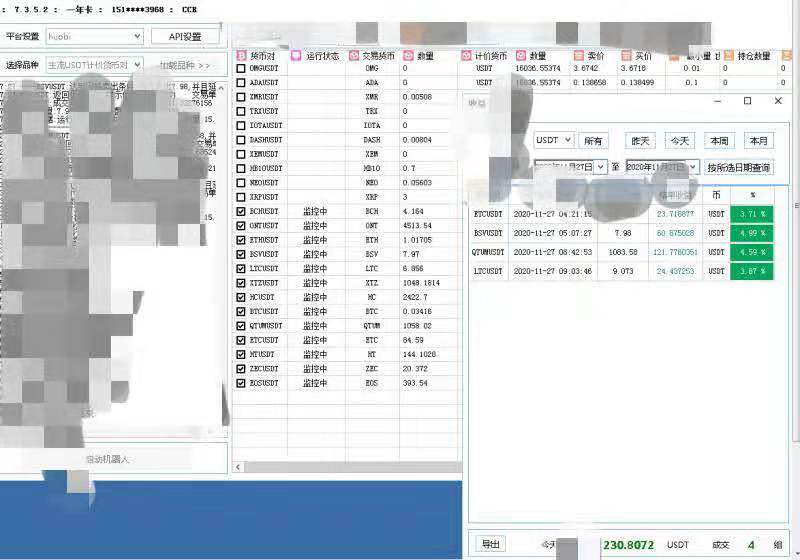The height and width of the screenshot is (560, 800).
Task: Disable the HTUSDT checkbox
Action: [x=241, y=354]
